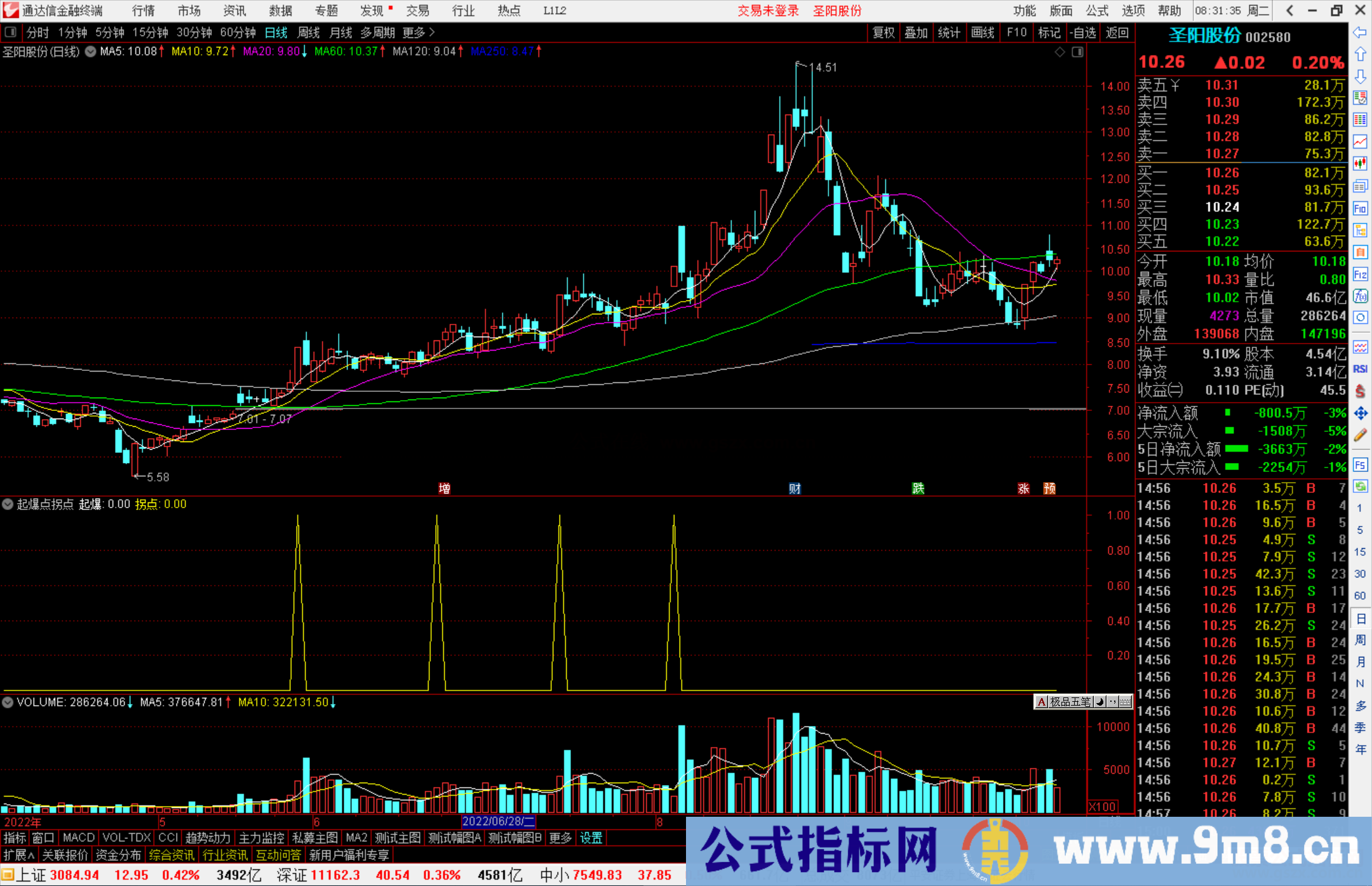This screenshot has width=1372, height=886.
Task: Click the 2022/06/28 date label on timeline
Action: 499,821
